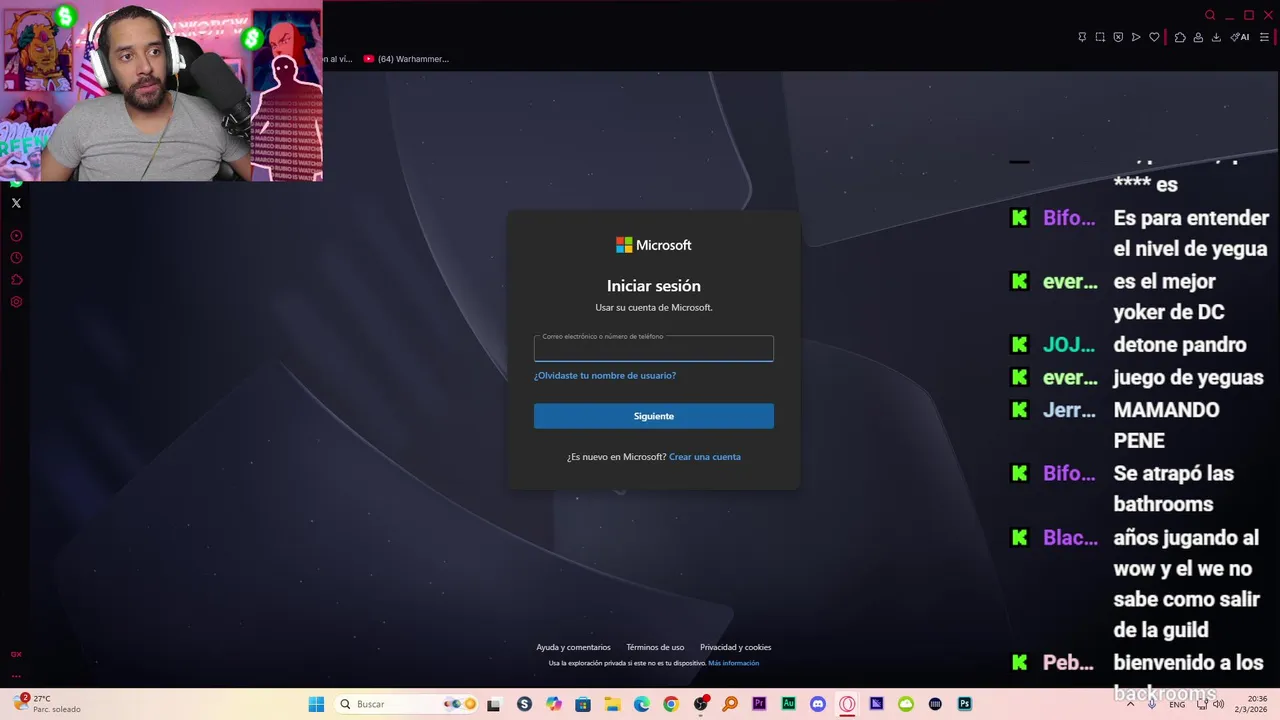1280x720 pixels.
Task: Click chat message 'detone pandro'
Action: 1180,345
